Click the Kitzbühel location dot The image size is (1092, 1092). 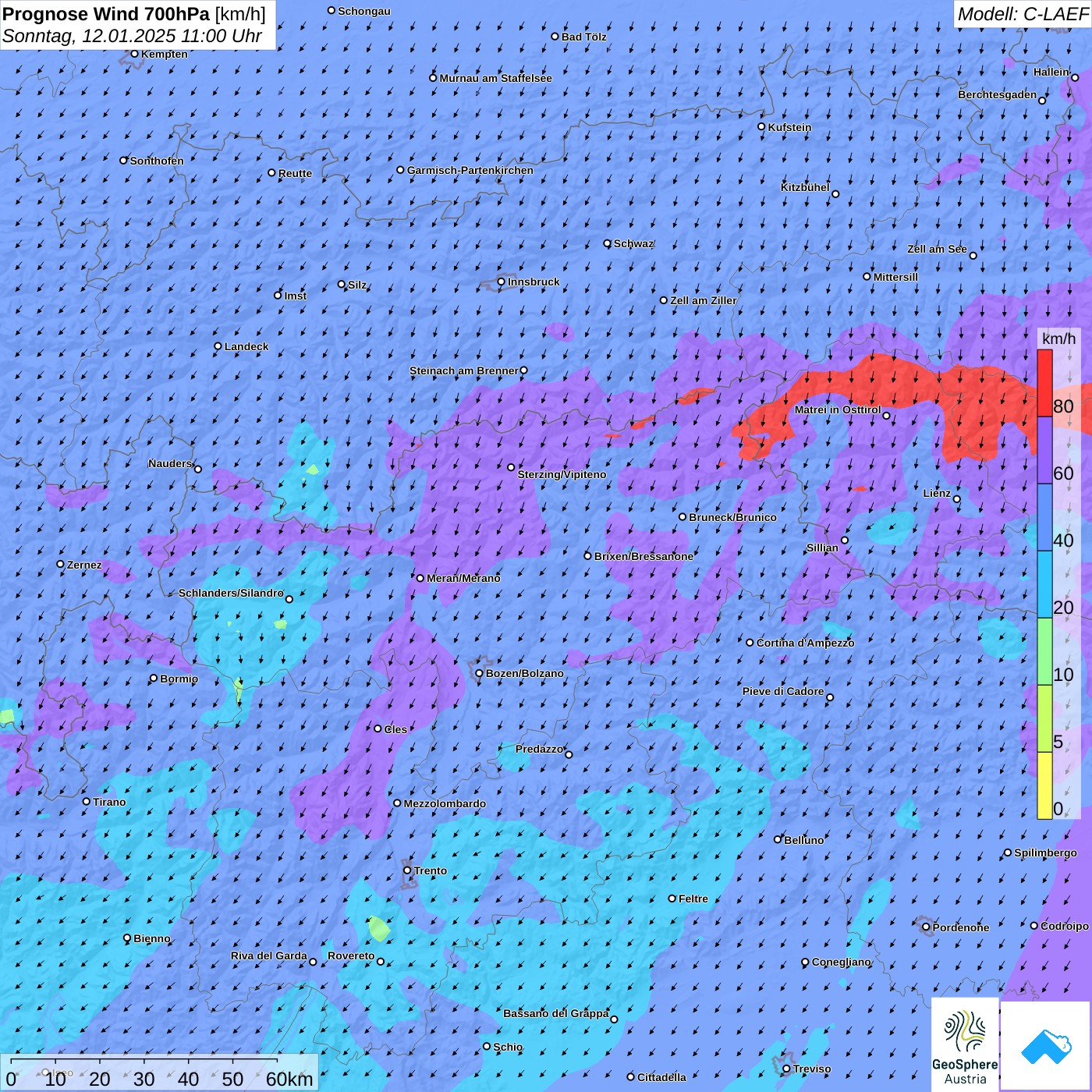(835, 194)
